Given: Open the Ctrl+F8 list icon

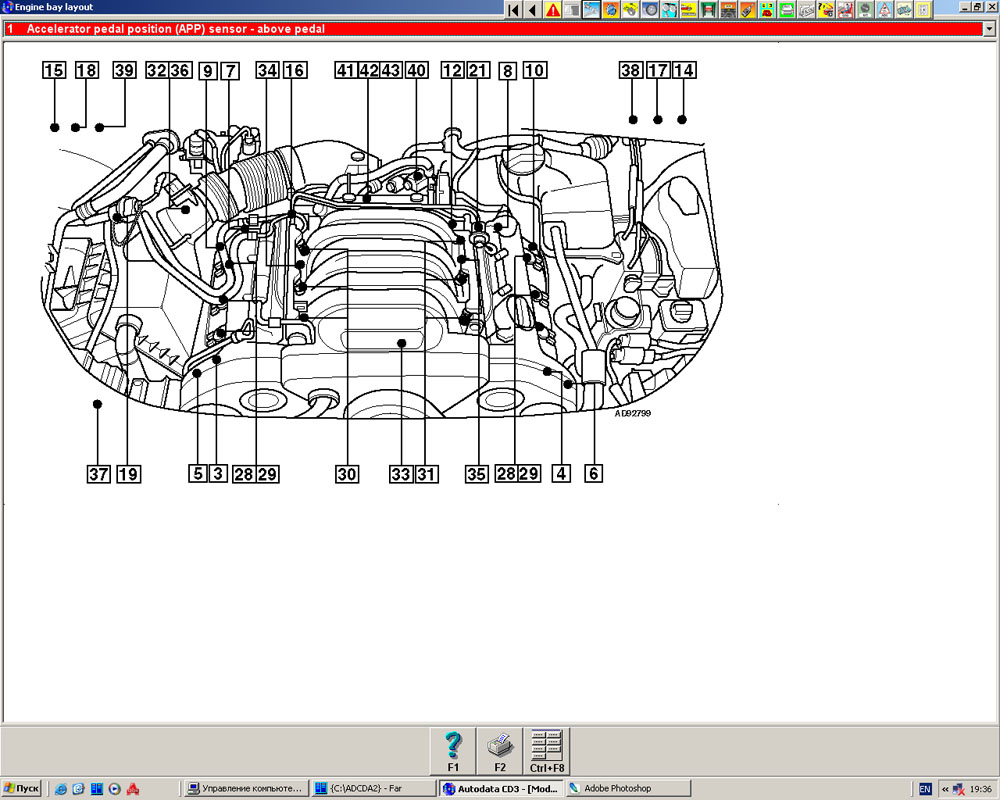Looking at the screenshot, I should point(547,751).
